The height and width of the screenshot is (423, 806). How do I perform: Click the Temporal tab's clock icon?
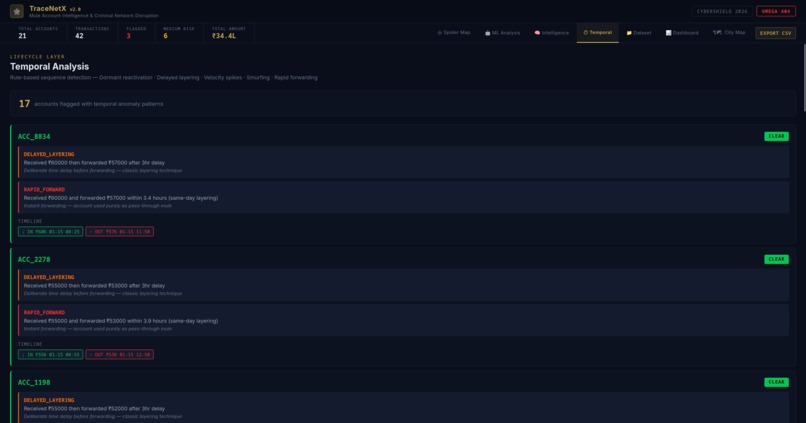click(585, 32)
